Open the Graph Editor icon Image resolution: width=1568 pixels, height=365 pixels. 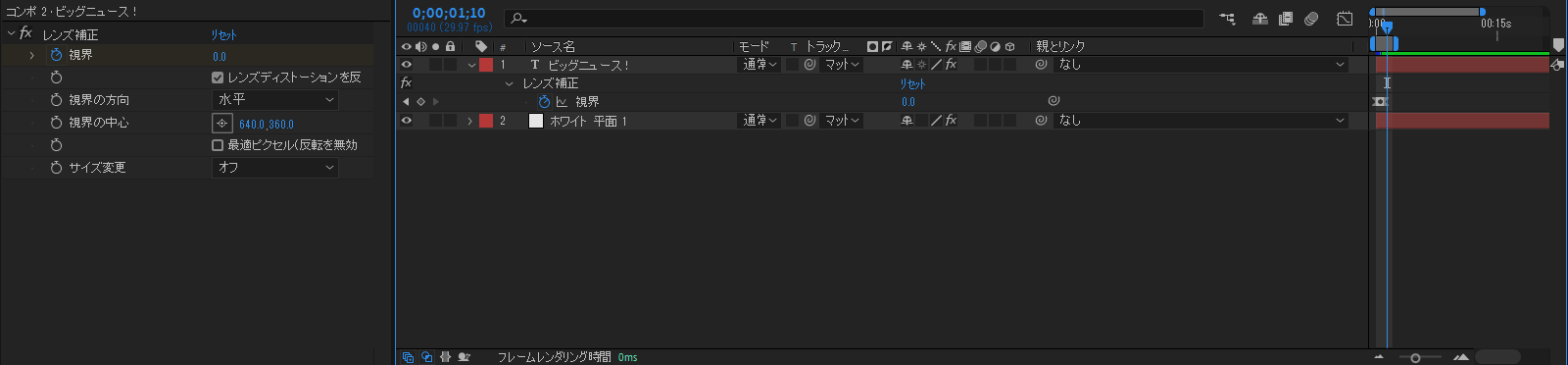1345,19
